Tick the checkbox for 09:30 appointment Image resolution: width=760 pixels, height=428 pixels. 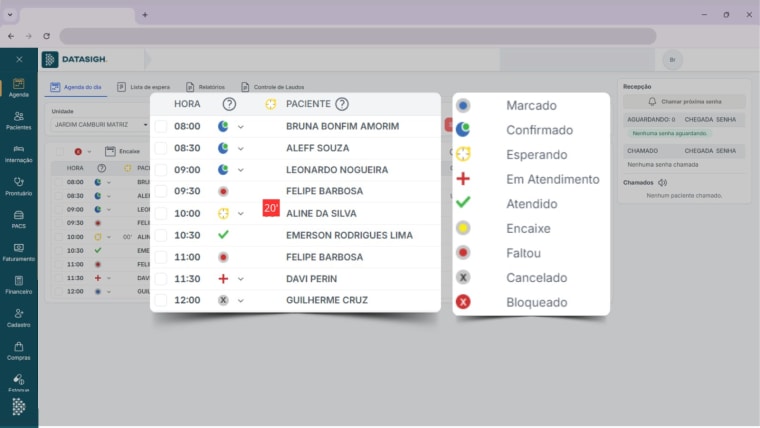click(x=161, y=191)
